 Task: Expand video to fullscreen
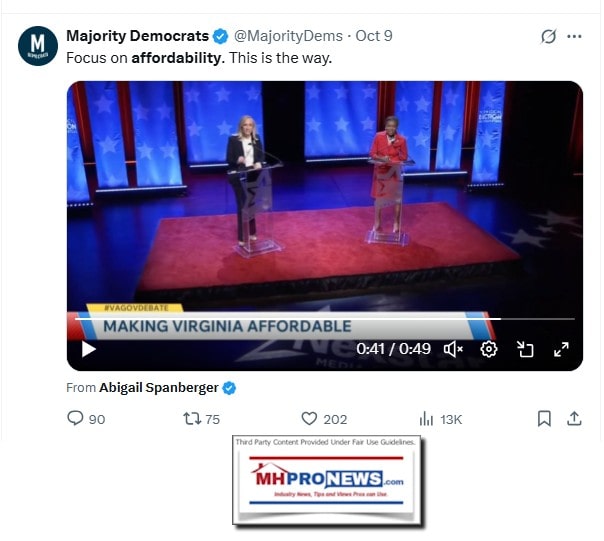(561, 349)
